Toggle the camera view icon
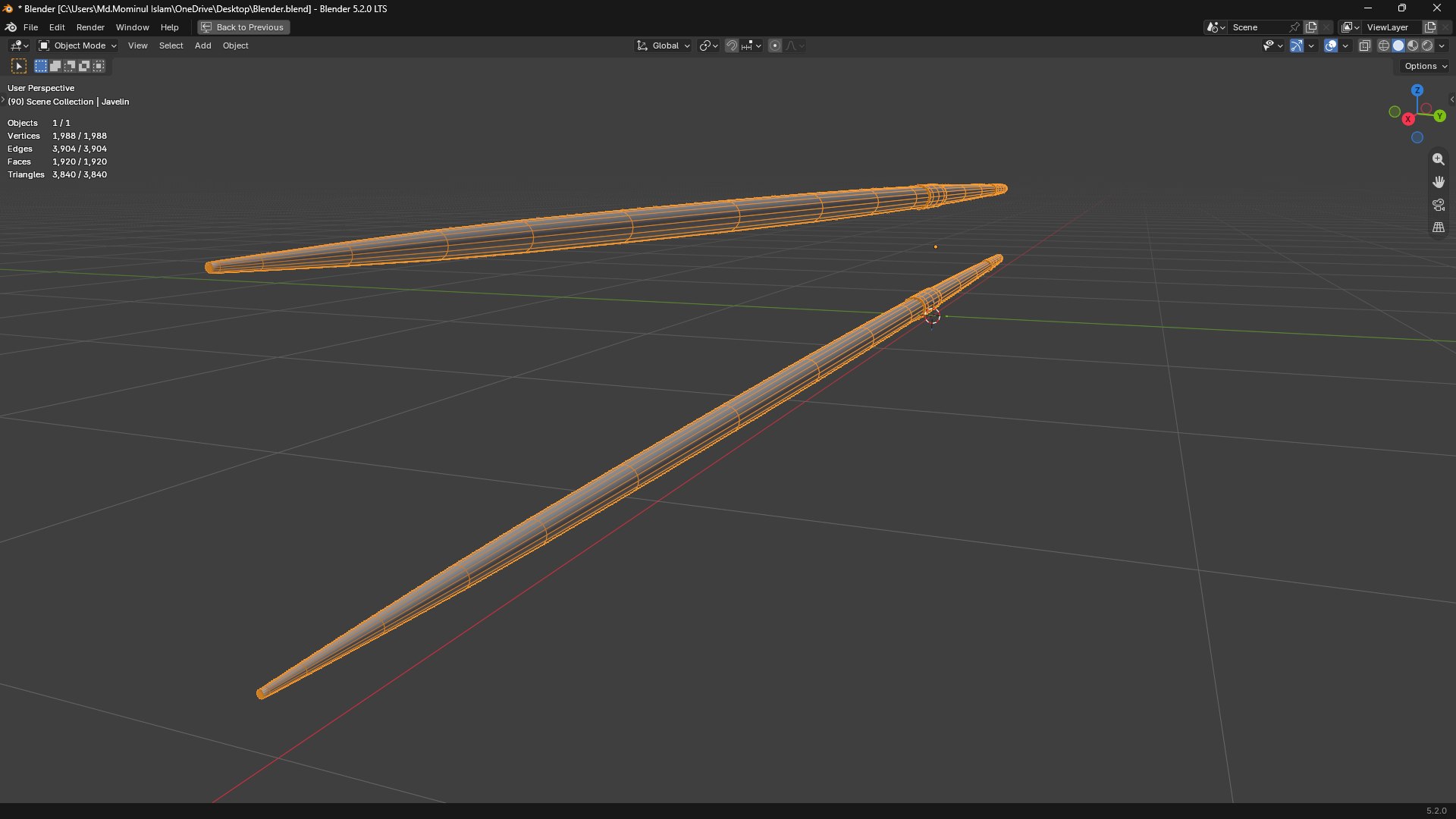 1438,205
